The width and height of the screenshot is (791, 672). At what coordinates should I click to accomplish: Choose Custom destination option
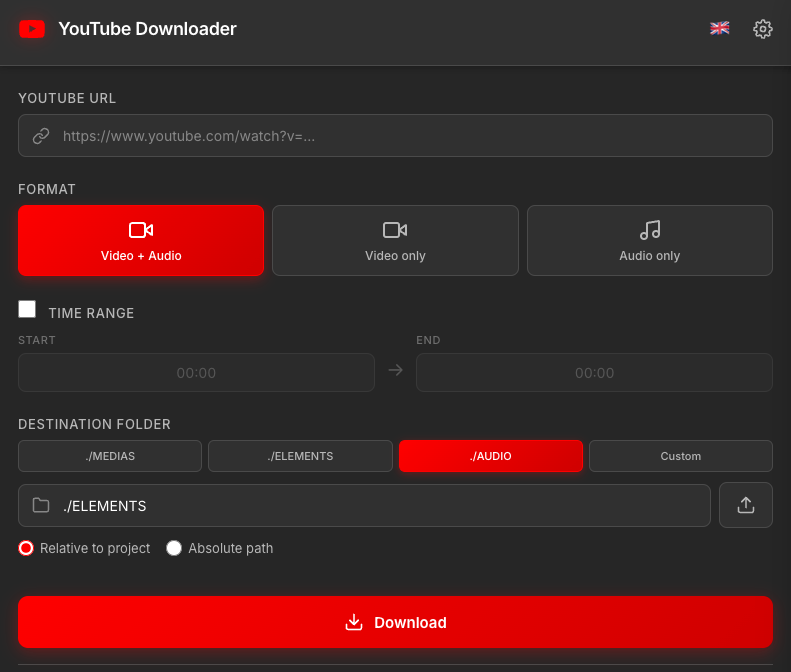tap(681, 456)
